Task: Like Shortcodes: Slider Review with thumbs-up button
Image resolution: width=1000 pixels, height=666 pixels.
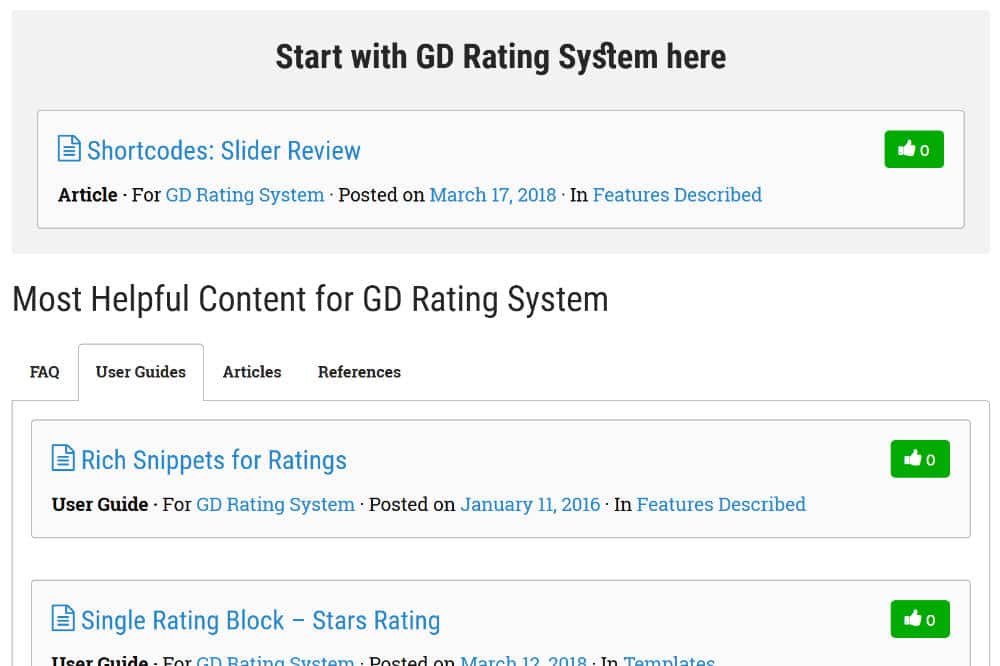Action: (x=914, y=149)
